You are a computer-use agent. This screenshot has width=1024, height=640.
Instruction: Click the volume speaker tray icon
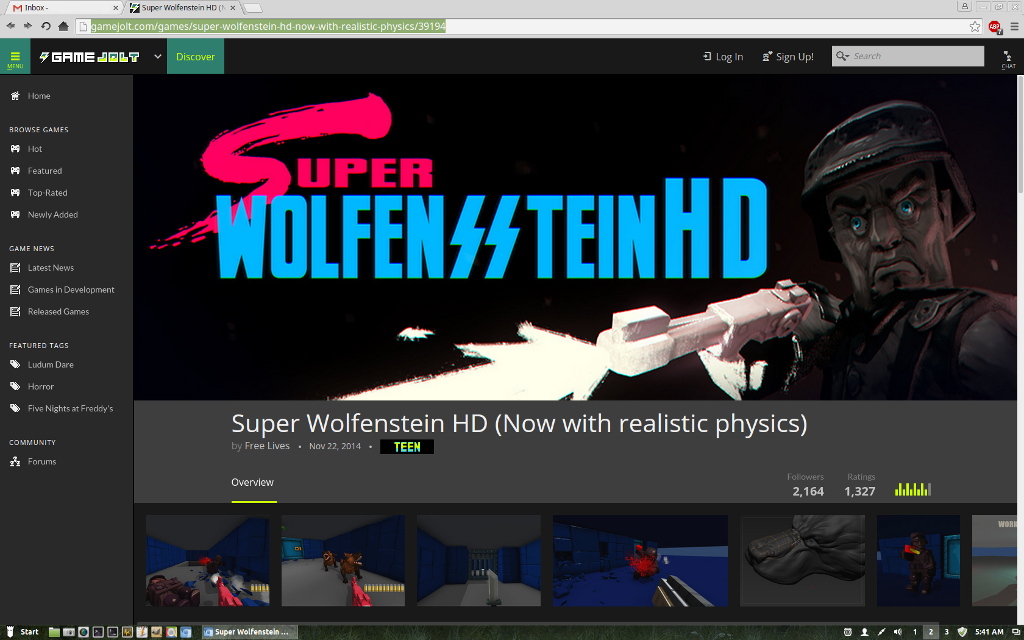[898, 632]
